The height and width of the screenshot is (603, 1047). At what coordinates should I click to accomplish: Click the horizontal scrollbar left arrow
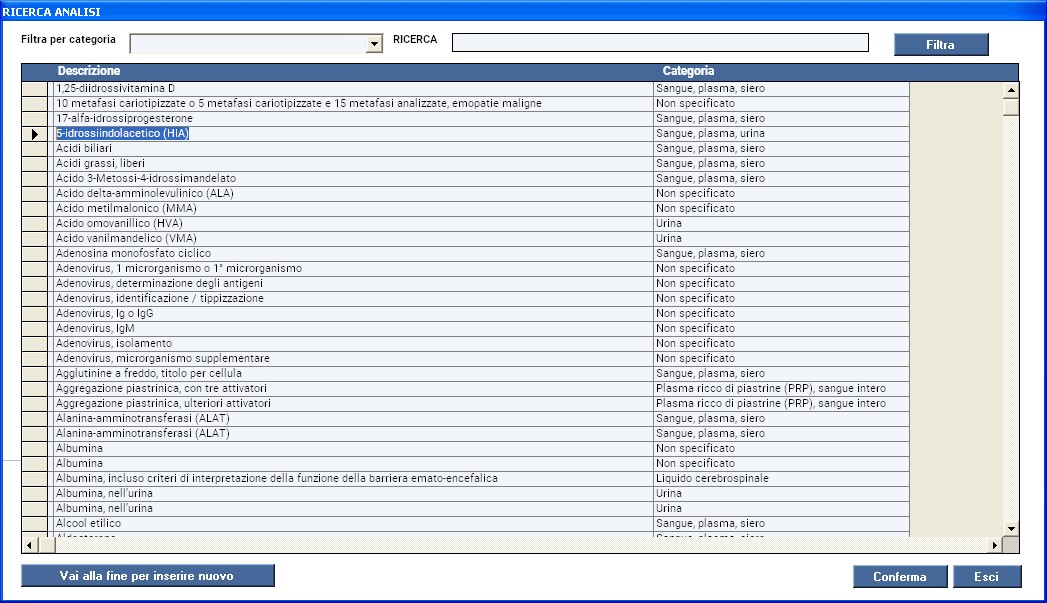pos(29,545)
